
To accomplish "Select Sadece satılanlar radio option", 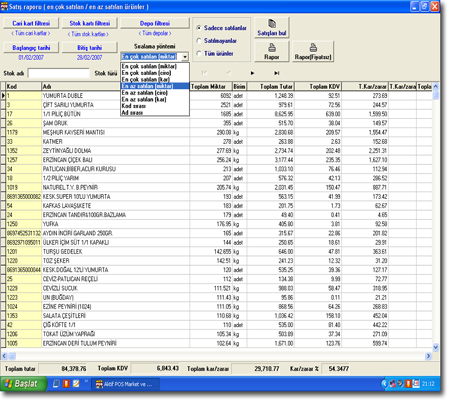I will coord(221,28).
